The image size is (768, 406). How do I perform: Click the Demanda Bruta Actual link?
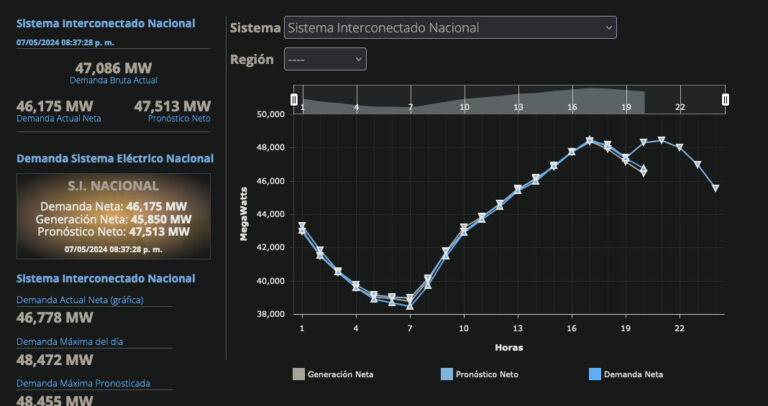coord(113,80)
